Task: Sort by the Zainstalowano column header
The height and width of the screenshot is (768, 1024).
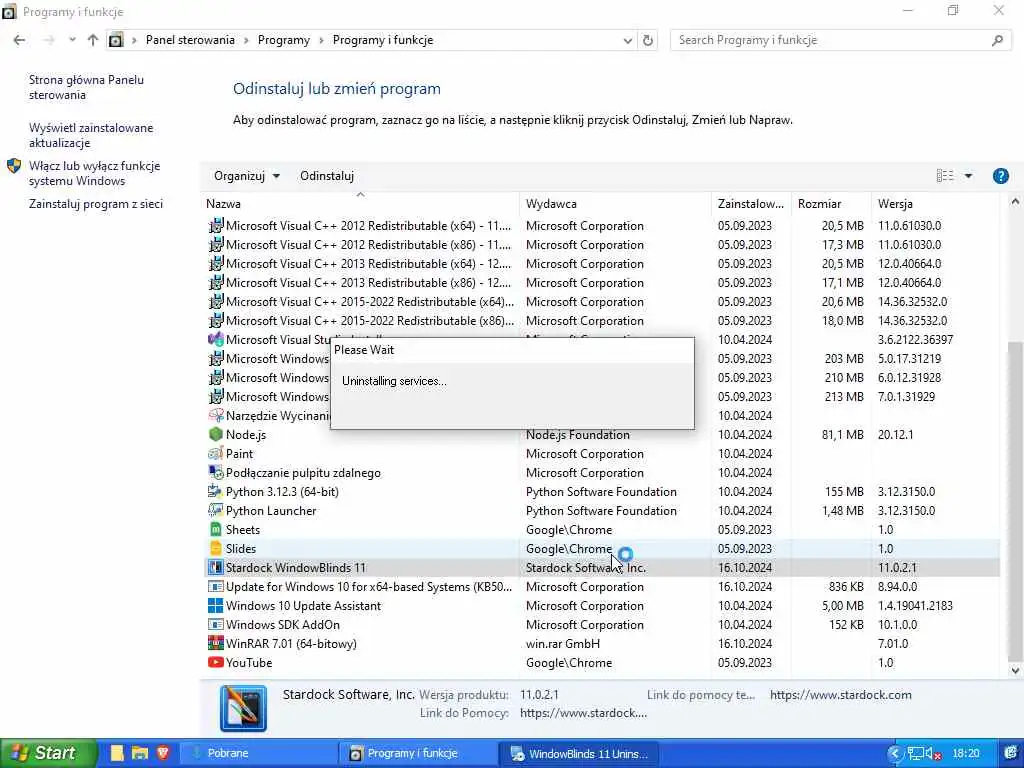Action: [751, 204]
